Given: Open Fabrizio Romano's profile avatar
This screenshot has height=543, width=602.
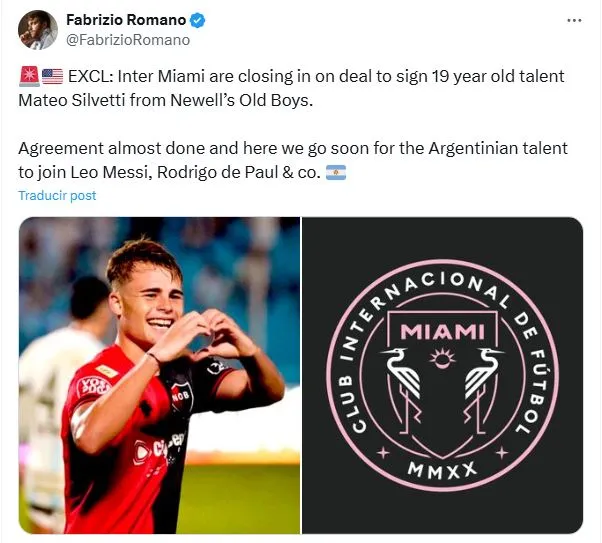Looking at the screenshot, I should click(x=38, y=30).
